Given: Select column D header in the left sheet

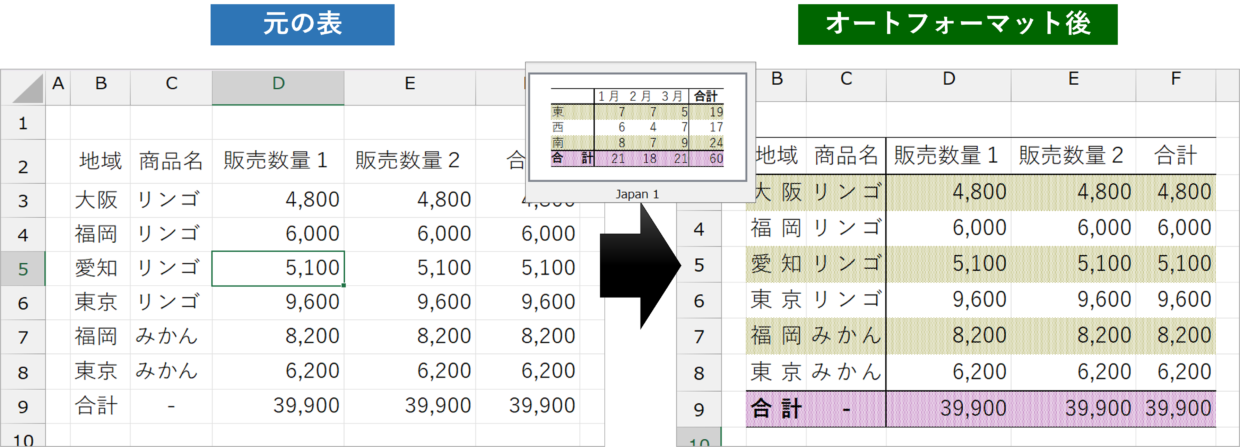Looking at the screenshot, I should [277, 85].
